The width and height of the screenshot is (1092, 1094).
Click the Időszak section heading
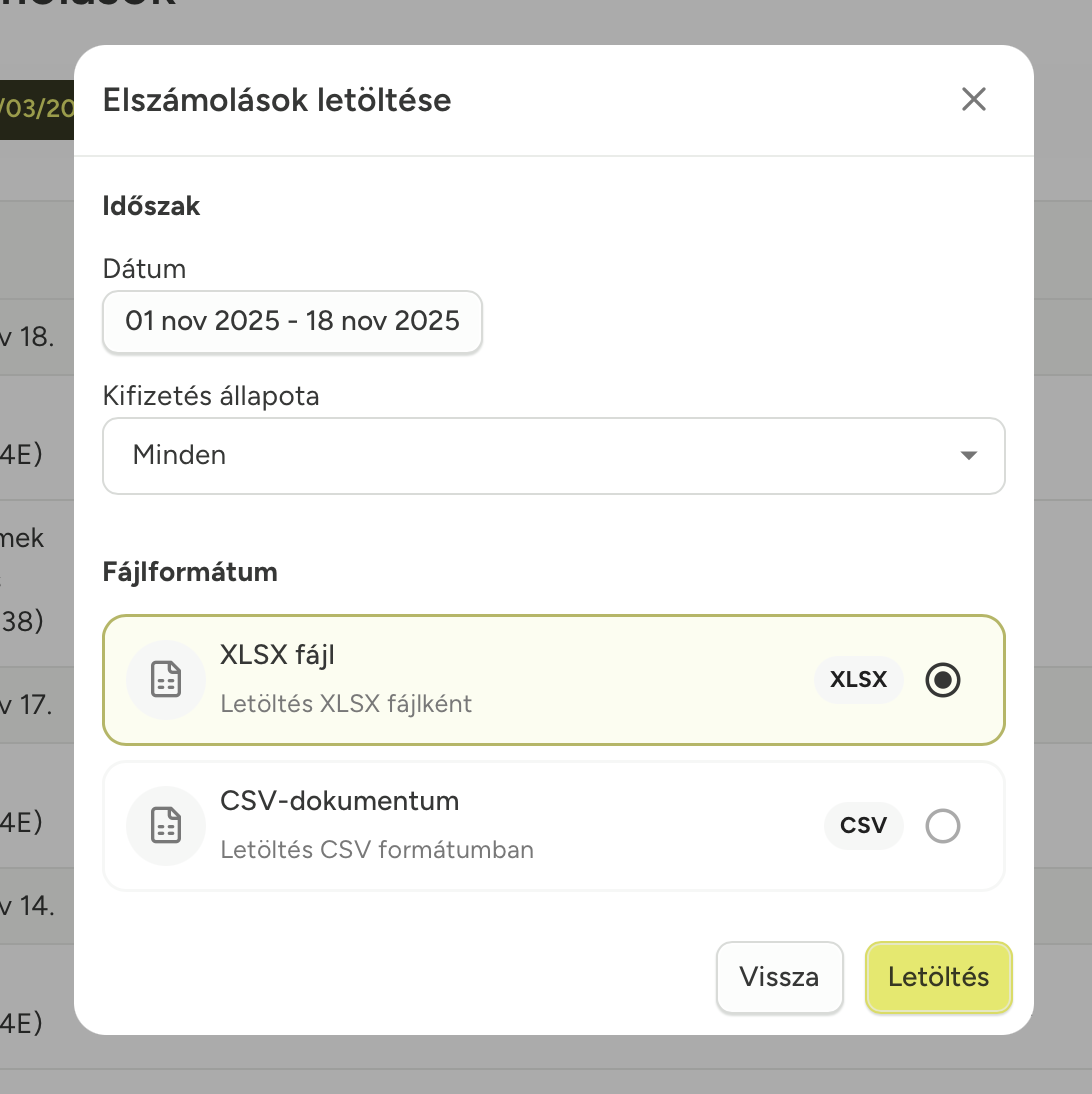pos(152,206)
